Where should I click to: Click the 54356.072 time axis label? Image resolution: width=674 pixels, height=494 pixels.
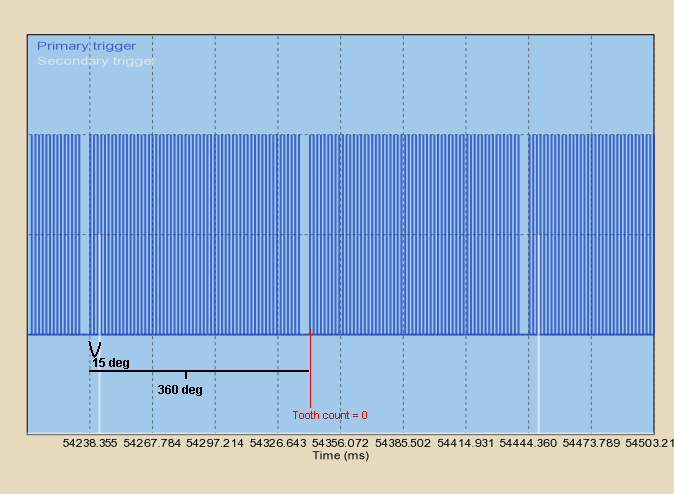coord(341,442)
